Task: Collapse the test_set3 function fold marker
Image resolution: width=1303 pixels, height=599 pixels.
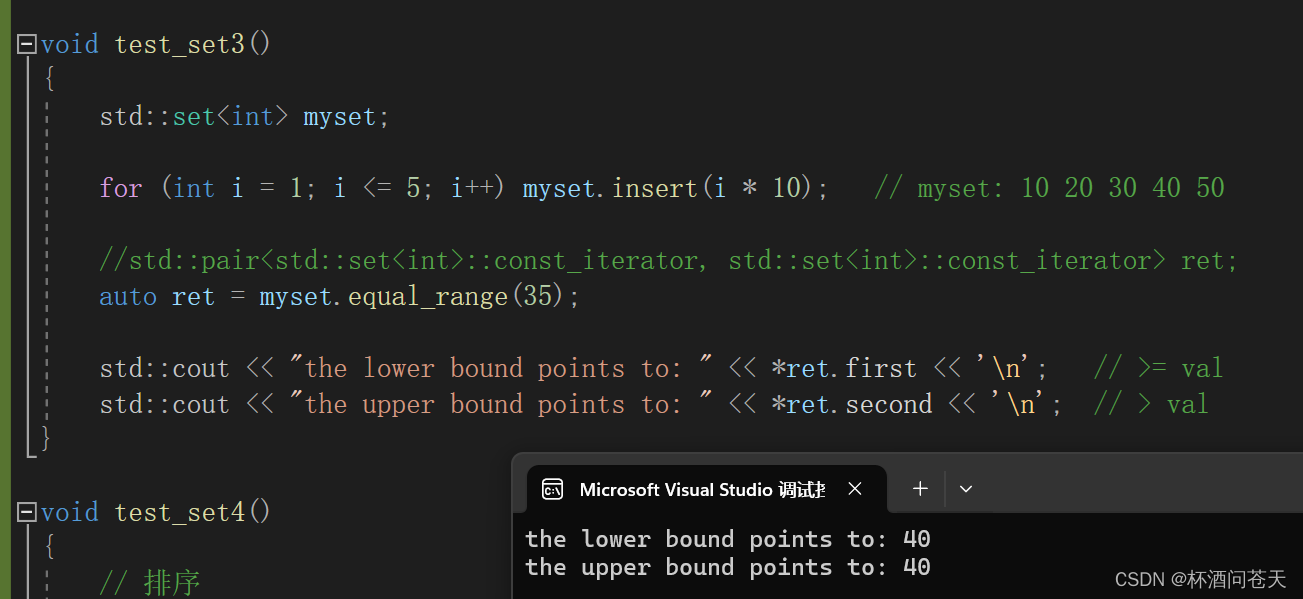Action: click(x=25, y=43)
